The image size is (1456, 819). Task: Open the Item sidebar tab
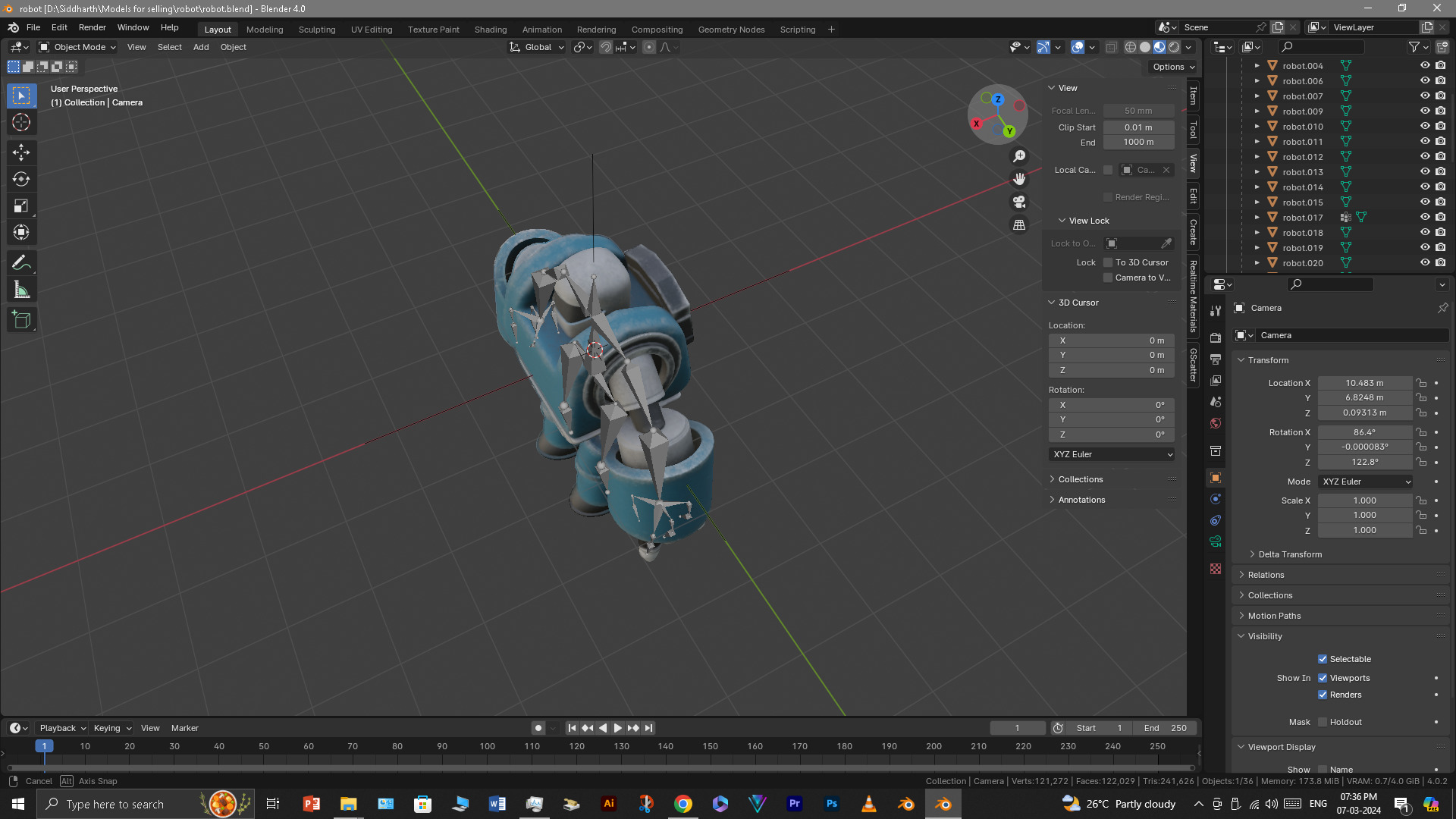1193,96
